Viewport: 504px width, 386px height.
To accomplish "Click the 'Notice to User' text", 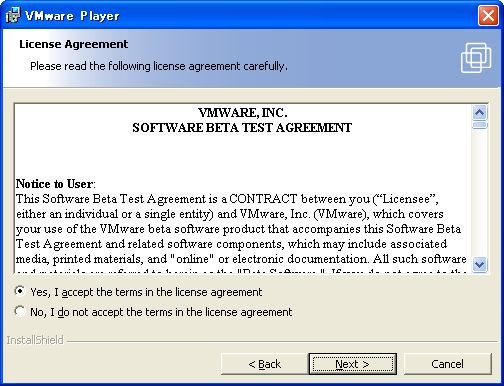I will pyautogui.click(x=55, y=184).
